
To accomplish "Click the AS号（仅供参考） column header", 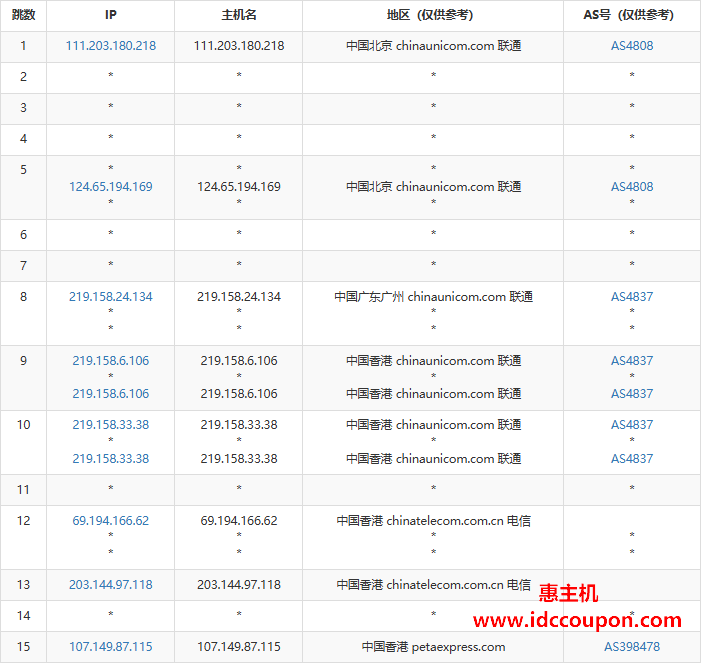I will coord(632,15).
